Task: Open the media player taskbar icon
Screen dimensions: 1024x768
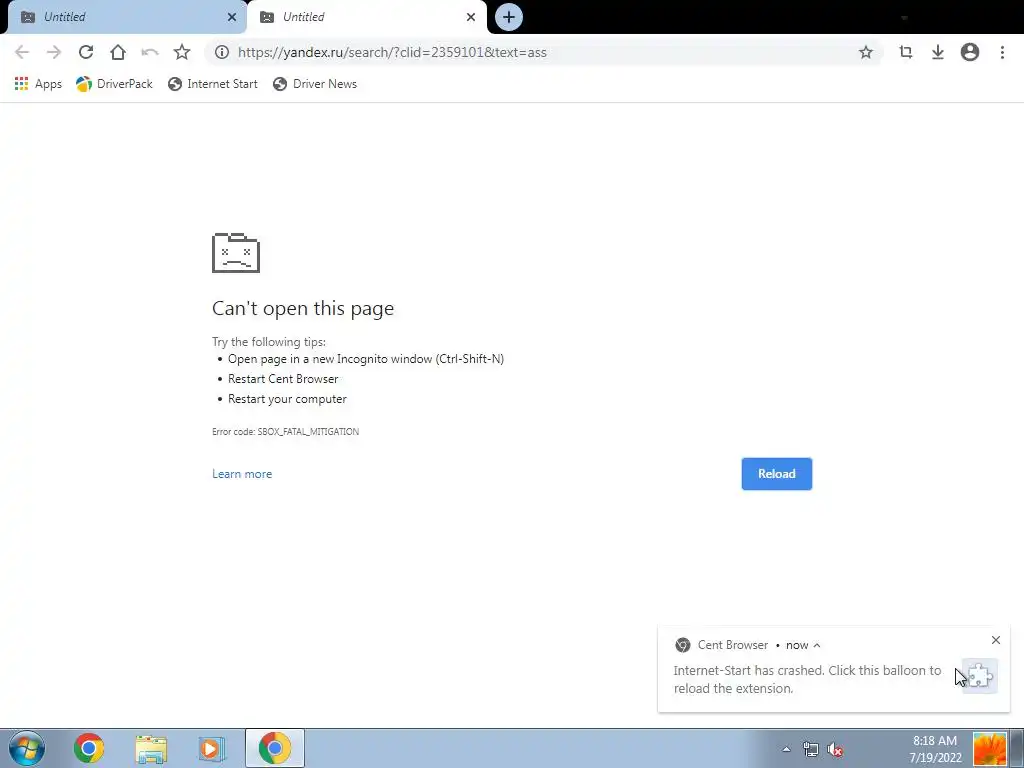Action: tap(211, 748)
